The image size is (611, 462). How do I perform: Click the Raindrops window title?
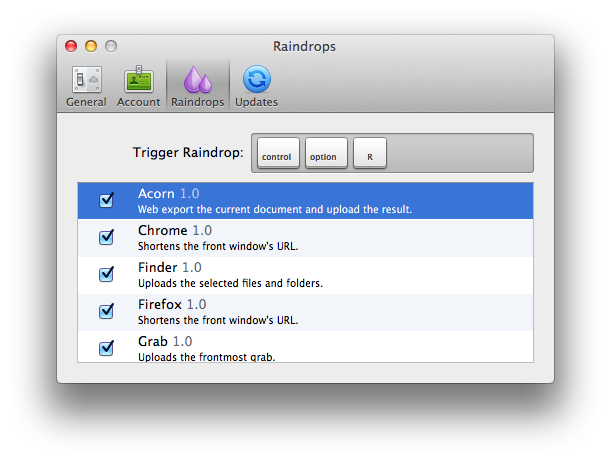coord(304,46)
